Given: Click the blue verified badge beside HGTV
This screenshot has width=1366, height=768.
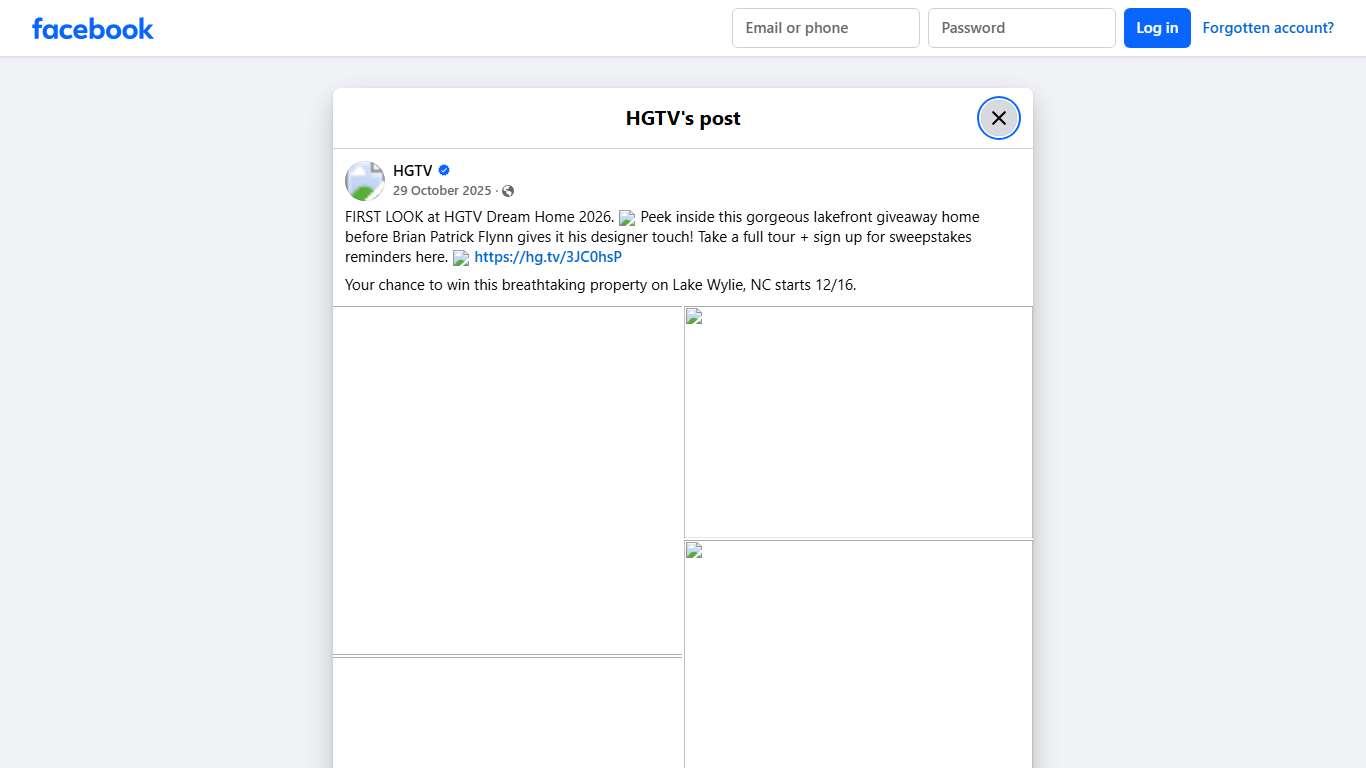Looking at the screenshot, I should tap(444, 171).
